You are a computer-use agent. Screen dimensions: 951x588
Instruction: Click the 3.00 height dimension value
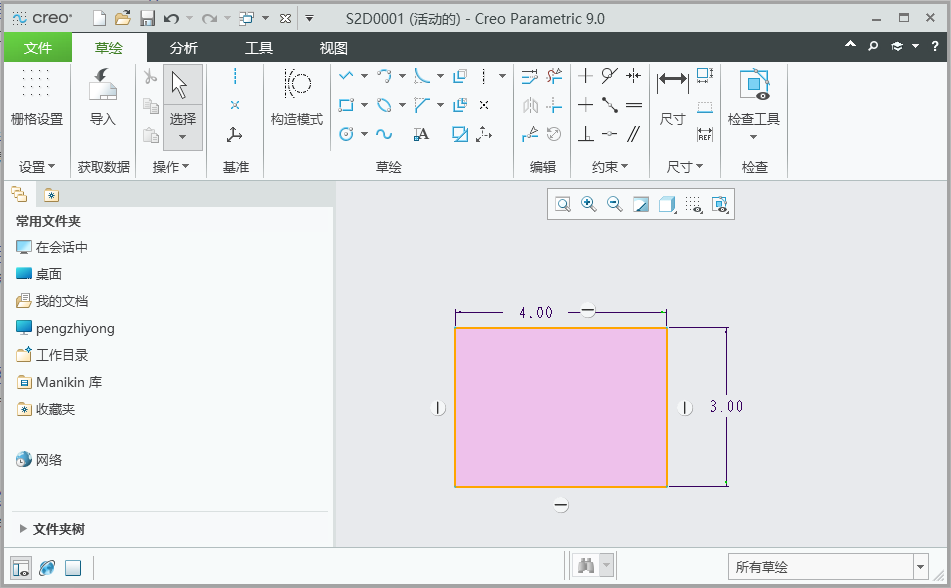click(727, 406)
